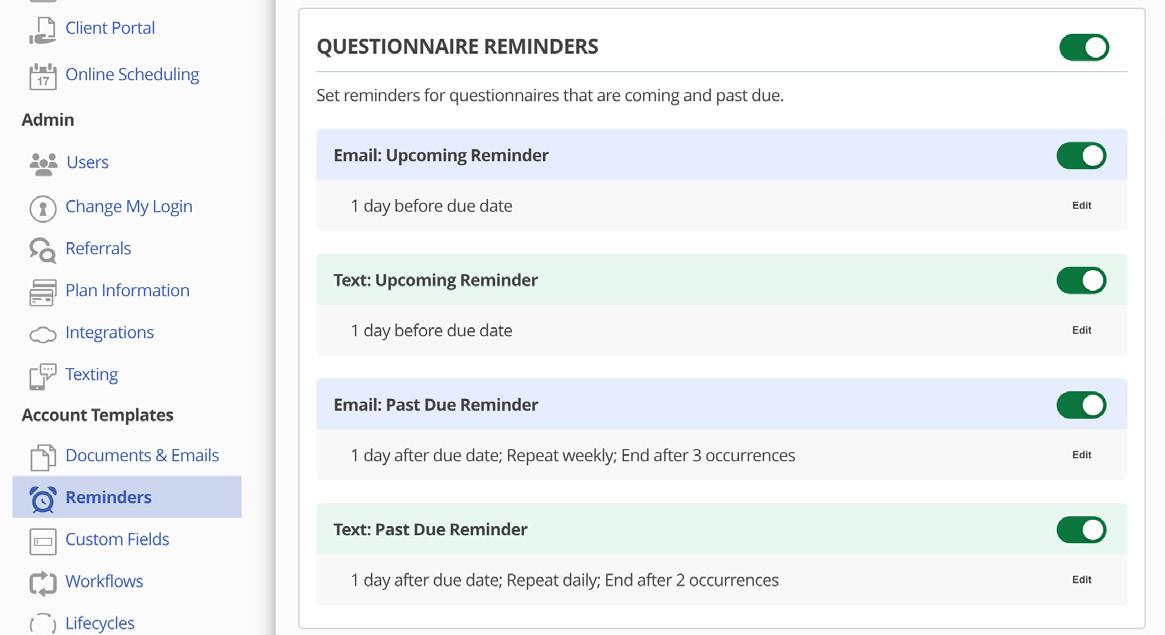Screen dimensions: 1165x635
Task: Turn off Text: Upcoming Reminder switch
Action: tap(1081, 280)
